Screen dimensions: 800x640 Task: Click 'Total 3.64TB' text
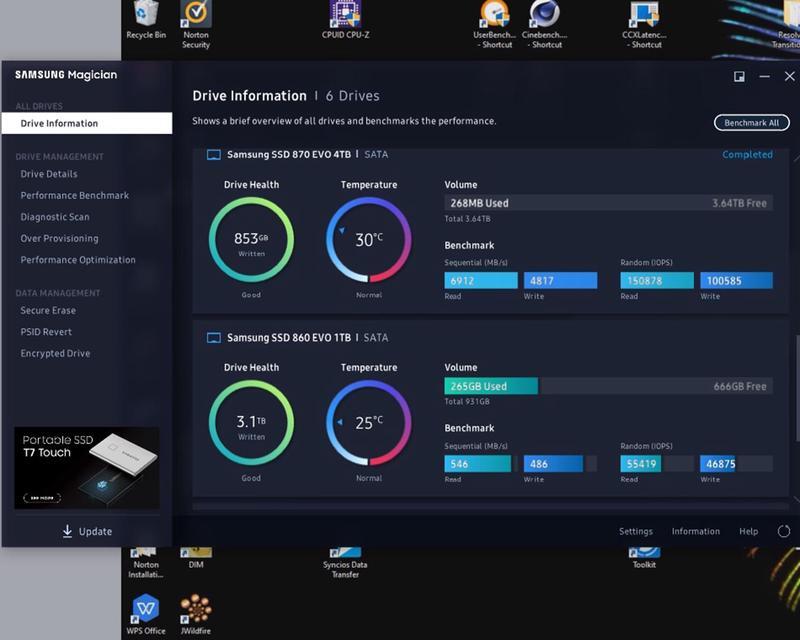pos(467,218)
